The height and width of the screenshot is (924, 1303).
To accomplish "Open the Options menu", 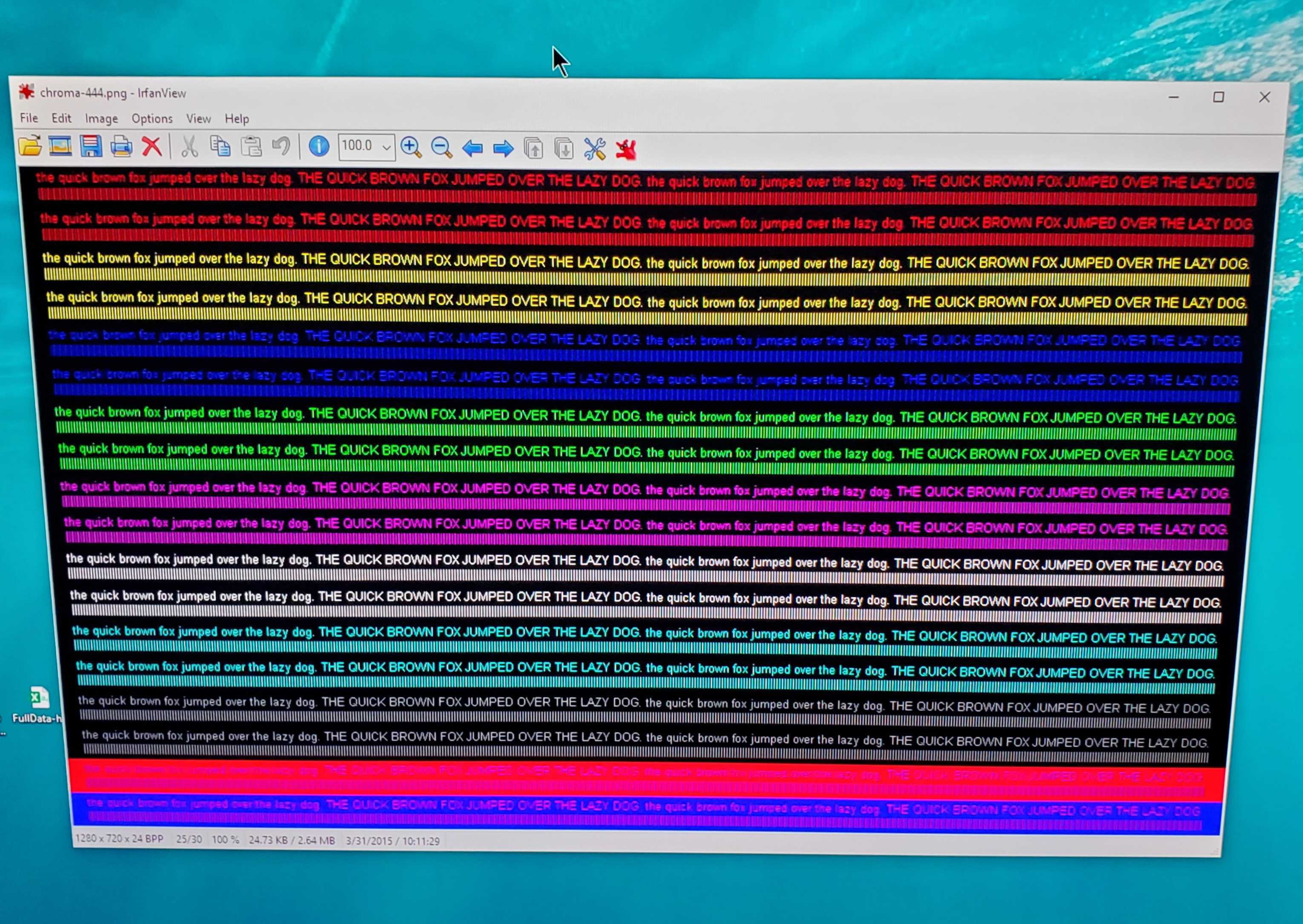I will [152, 118].
